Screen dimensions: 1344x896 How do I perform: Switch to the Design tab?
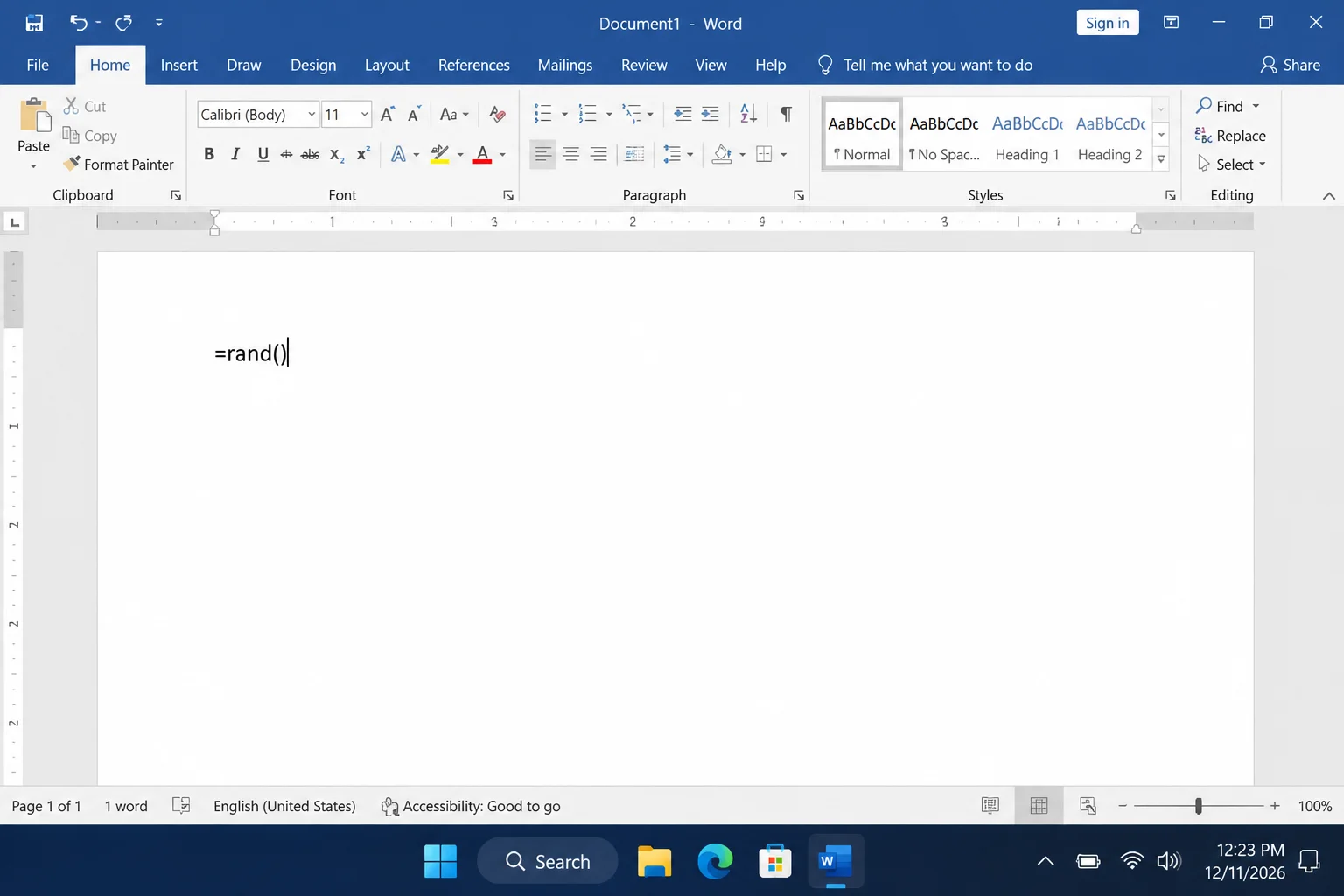313,65
